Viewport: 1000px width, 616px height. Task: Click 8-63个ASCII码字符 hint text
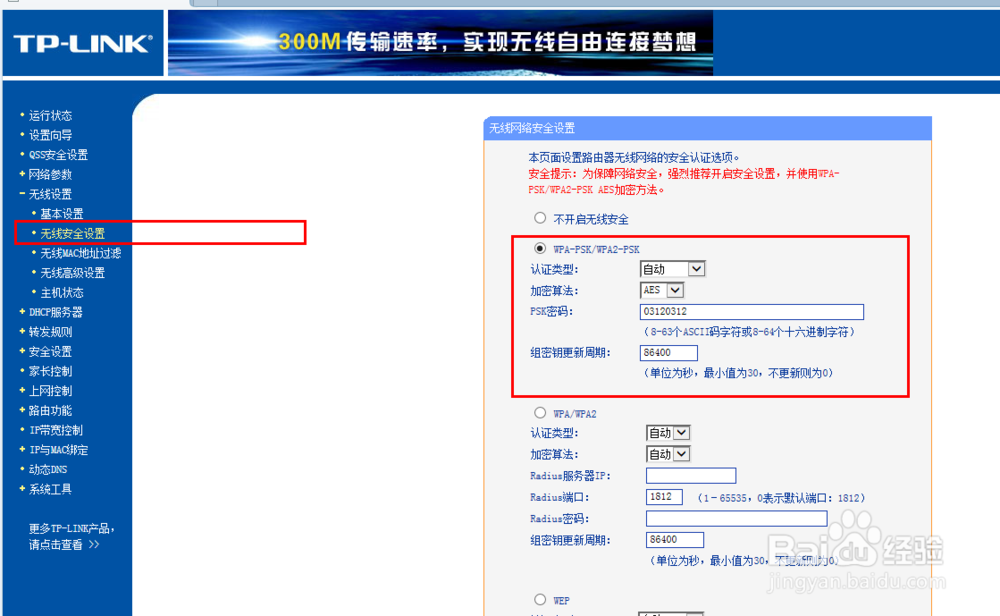tap(749, 332)
